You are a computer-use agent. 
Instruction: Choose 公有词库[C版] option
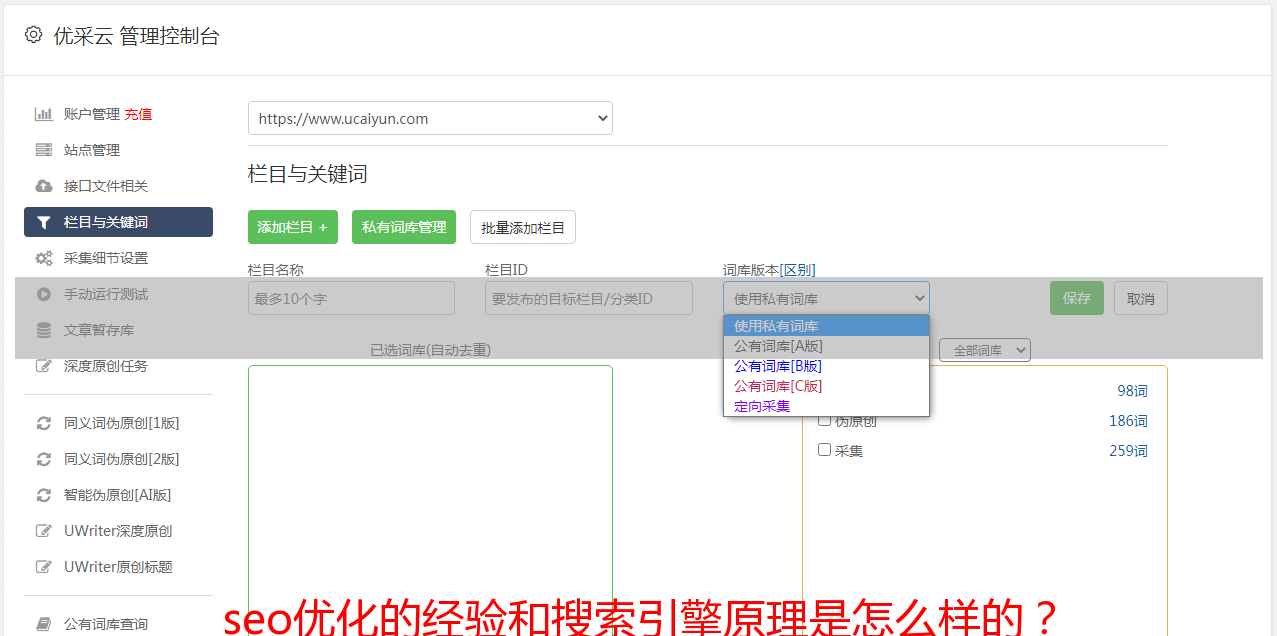[x=826, y=386]
